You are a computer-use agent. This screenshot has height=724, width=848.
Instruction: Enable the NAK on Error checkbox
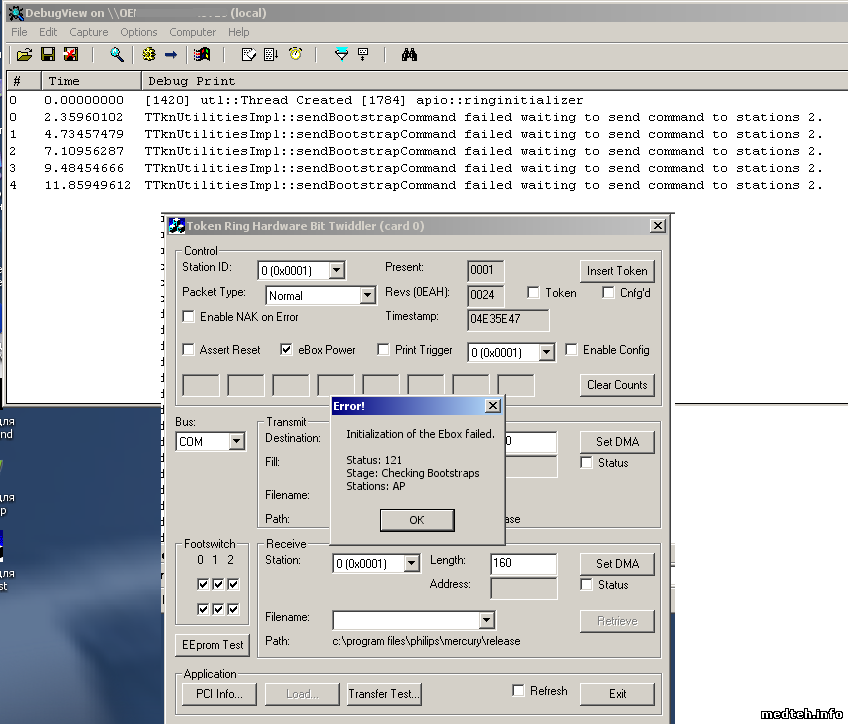point(189,317)
